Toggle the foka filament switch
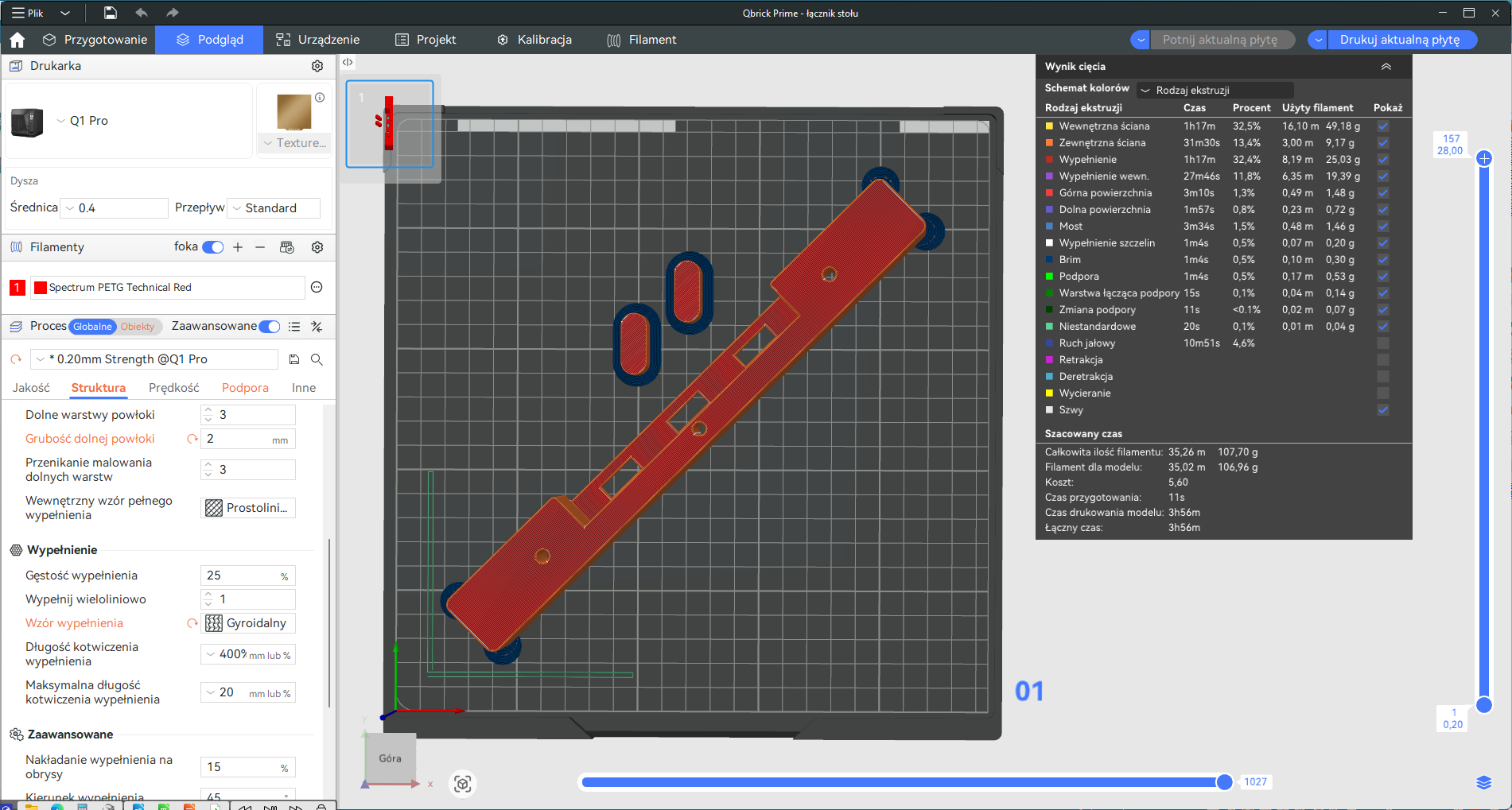This screenshot has width=1512, height=810. [x=213, y=247]
